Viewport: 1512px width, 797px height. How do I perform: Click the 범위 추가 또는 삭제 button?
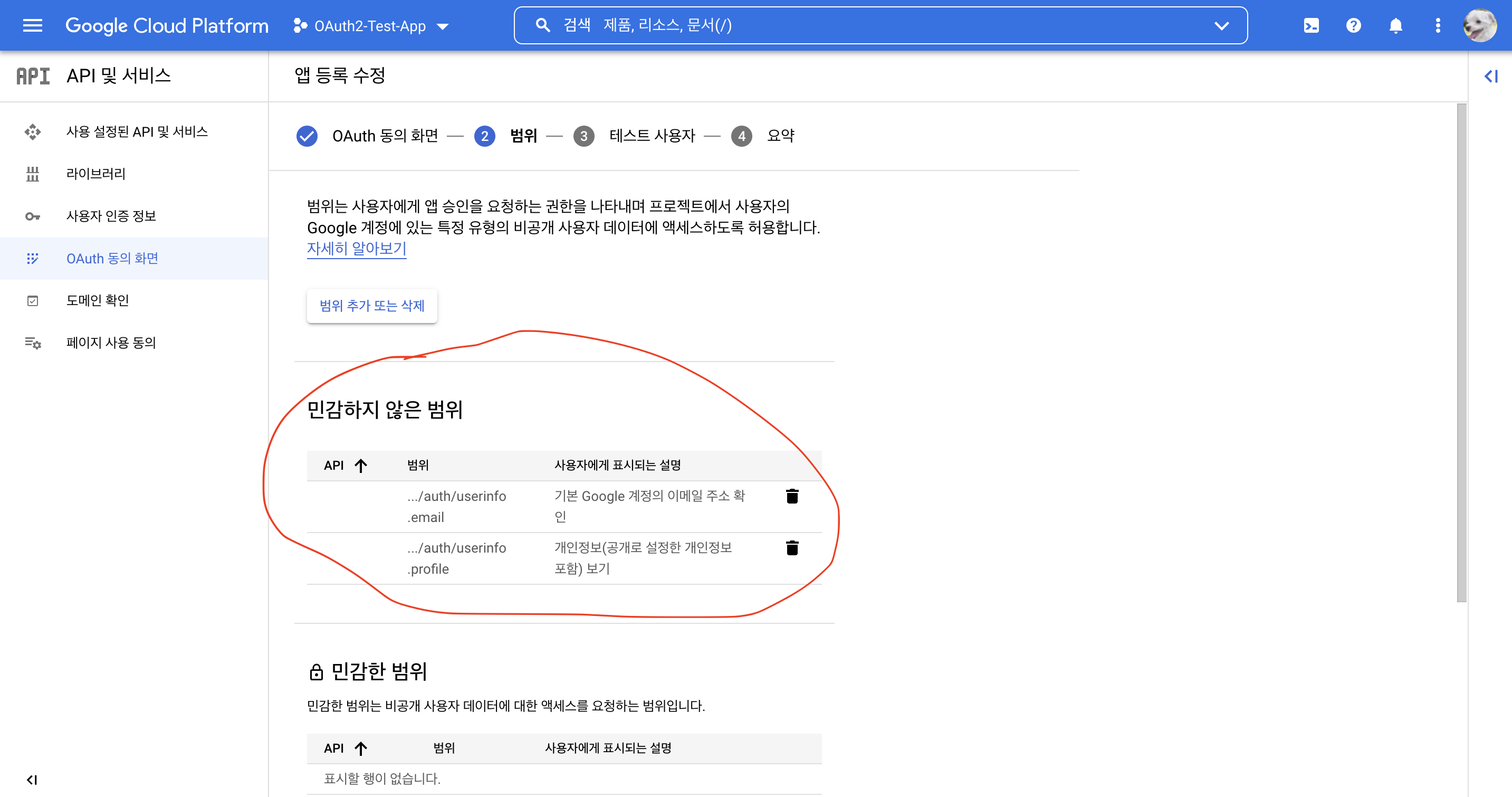click(371, 306)
